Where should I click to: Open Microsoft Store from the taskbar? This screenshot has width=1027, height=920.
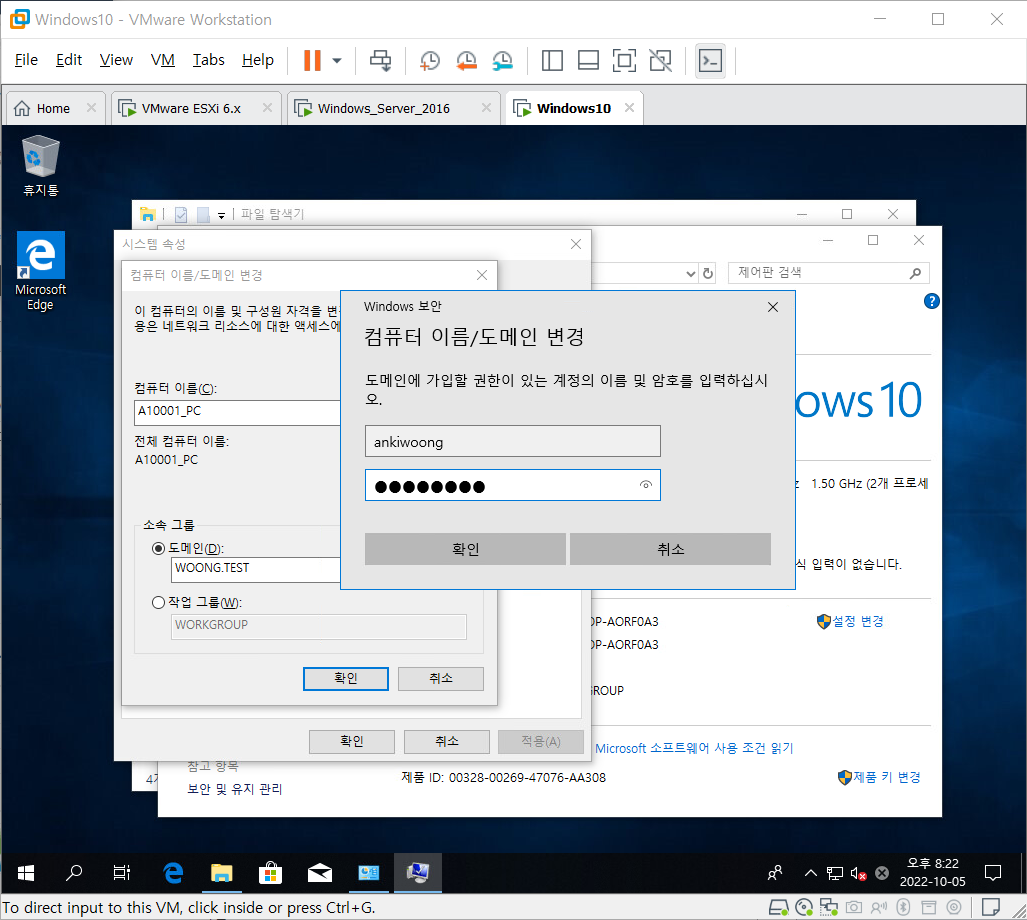[x=270, y=872]
